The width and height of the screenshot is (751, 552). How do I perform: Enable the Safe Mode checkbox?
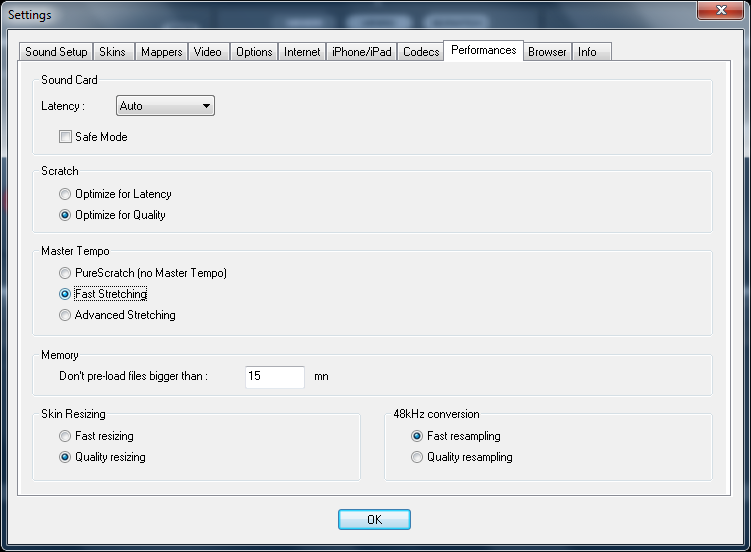tap(66, 137)
